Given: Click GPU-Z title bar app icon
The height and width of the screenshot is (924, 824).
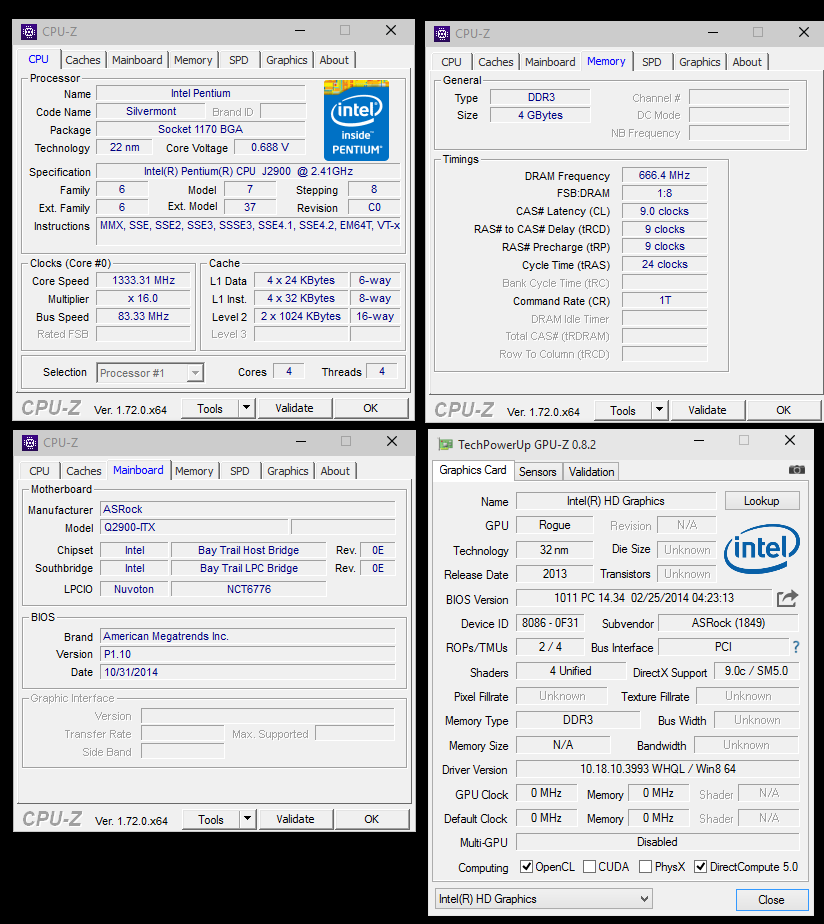Looking at the screenshot, I should [444, 444].
